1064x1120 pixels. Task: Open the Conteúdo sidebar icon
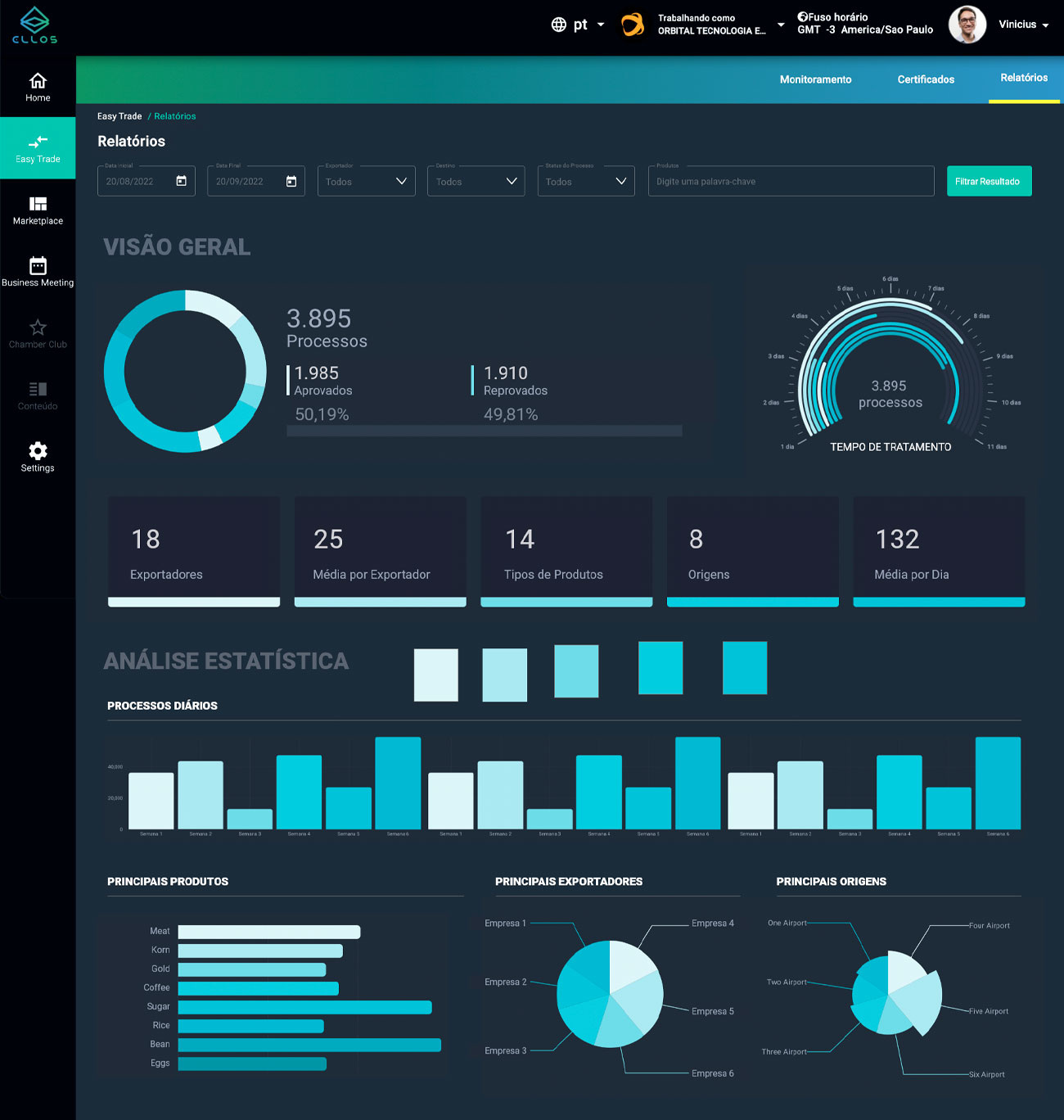38,389
